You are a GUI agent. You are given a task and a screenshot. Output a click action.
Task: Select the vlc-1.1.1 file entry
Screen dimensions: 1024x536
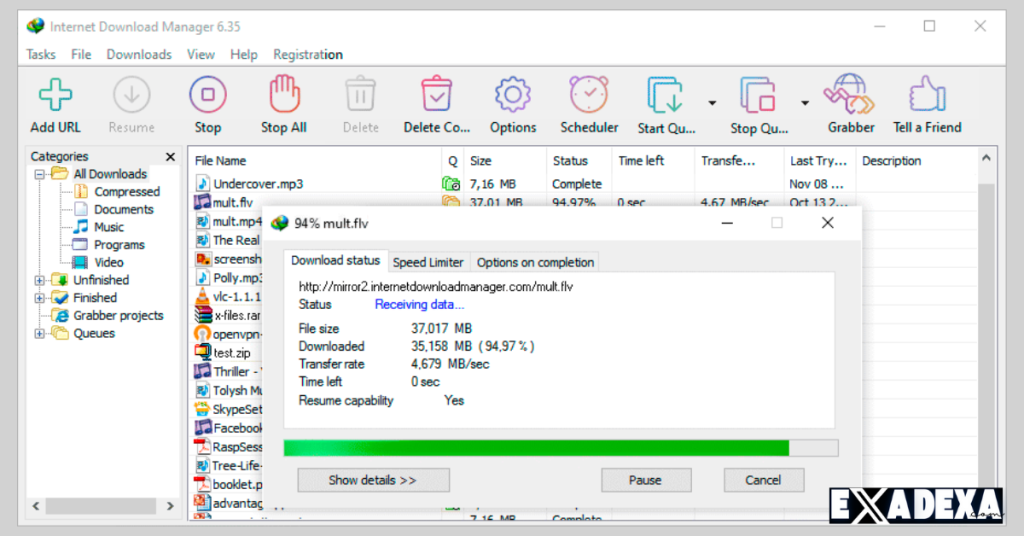pos(236,297)
